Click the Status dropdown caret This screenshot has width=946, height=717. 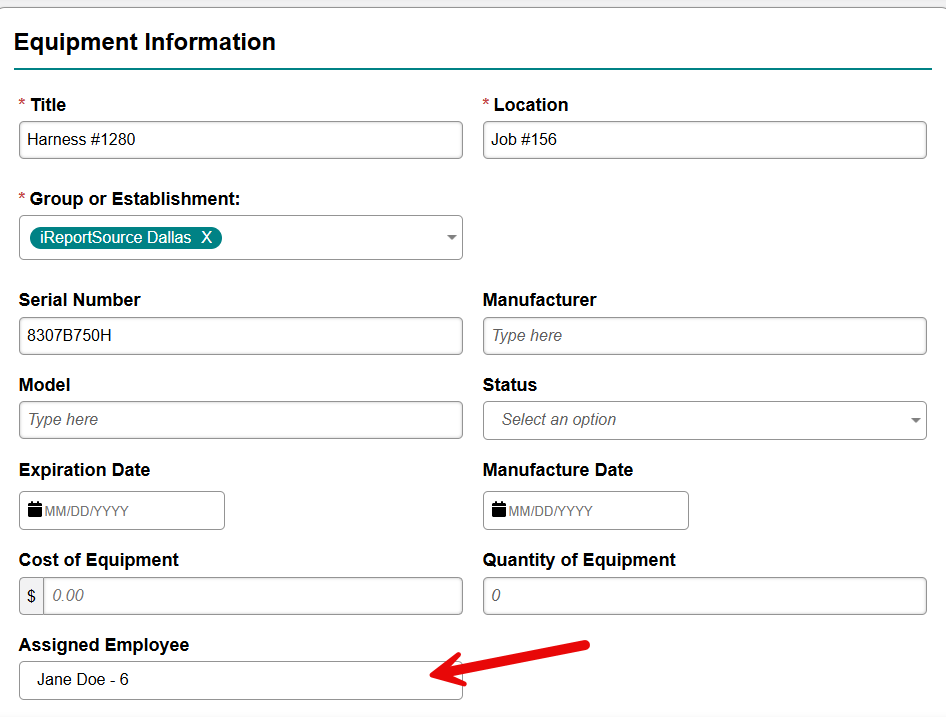click(915, 420)
